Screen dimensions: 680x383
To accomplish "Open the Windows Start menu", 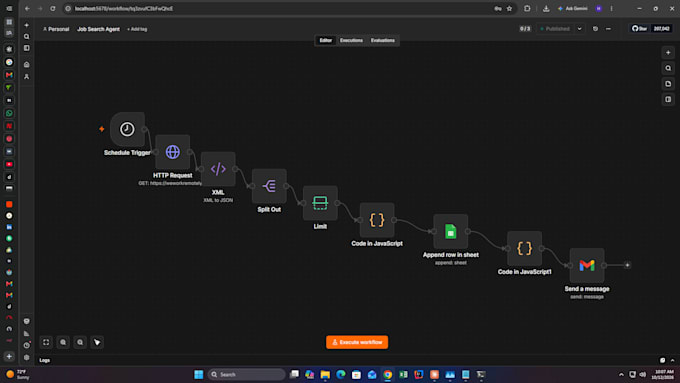I will 199,374.
